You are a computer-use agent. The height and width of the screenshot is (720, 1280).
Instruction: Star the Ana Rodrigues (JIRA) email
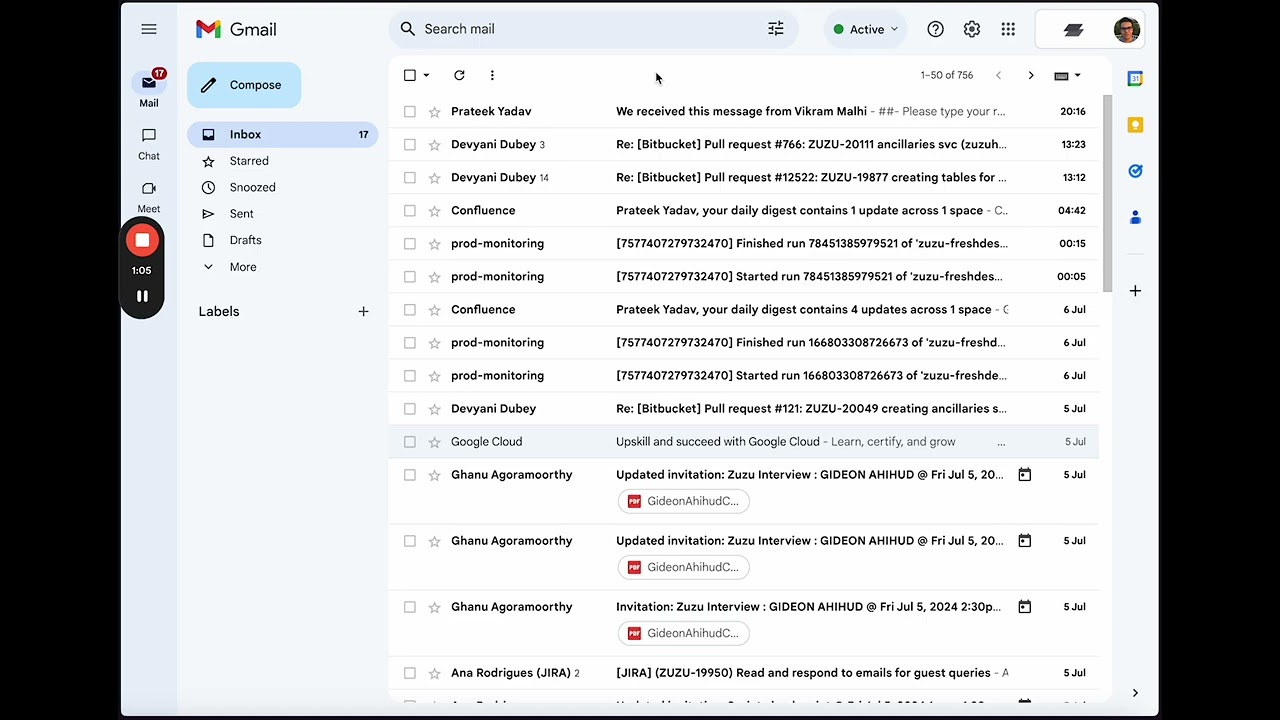[x=434, y=673]
